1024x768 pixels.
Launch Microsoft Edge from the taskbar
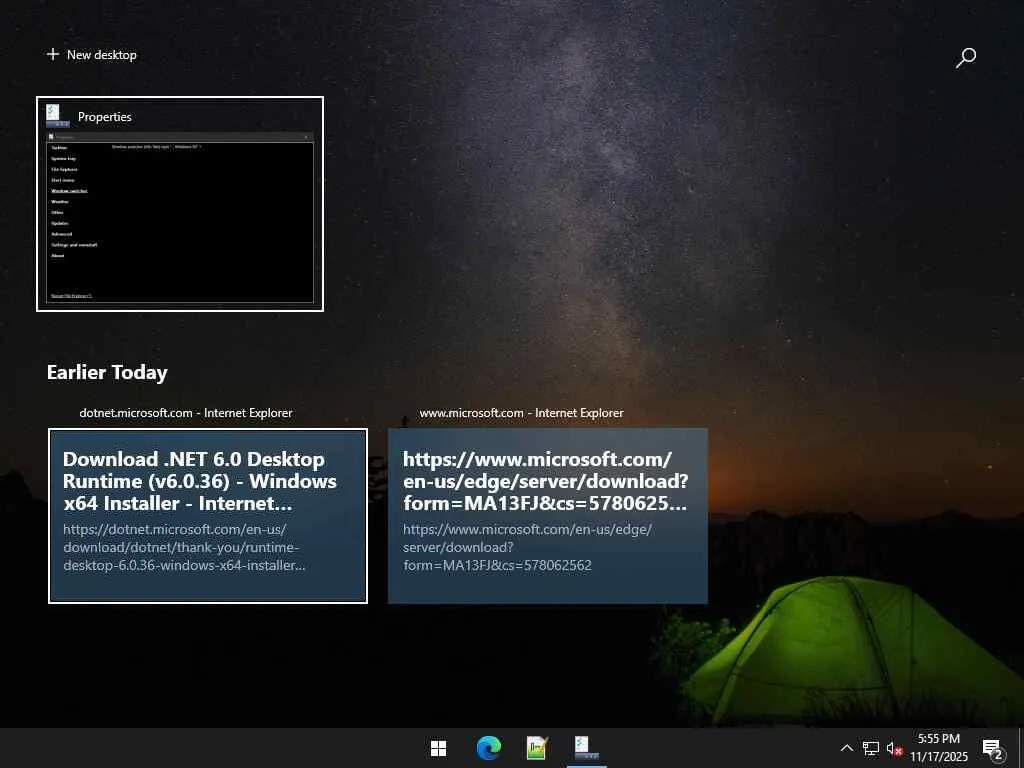pos(488,748)
